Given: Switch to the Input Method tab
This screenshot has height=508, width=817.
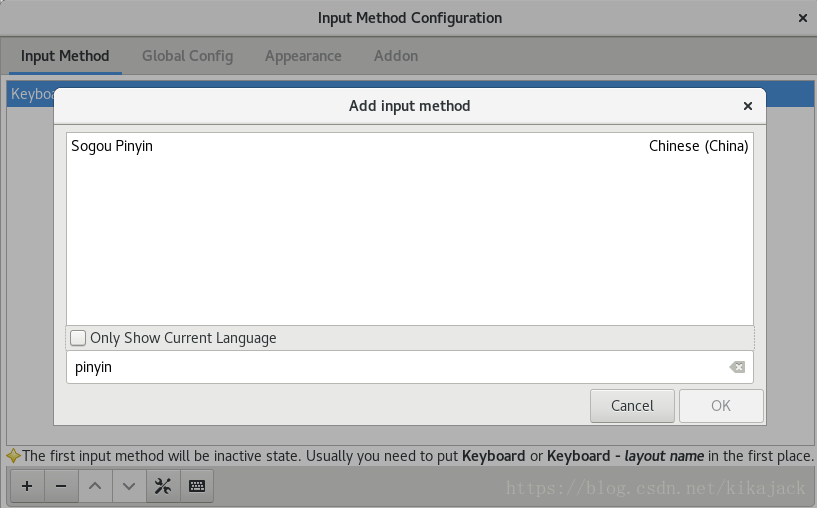Looking at the screenshot, I should click(x=65, y=56).
